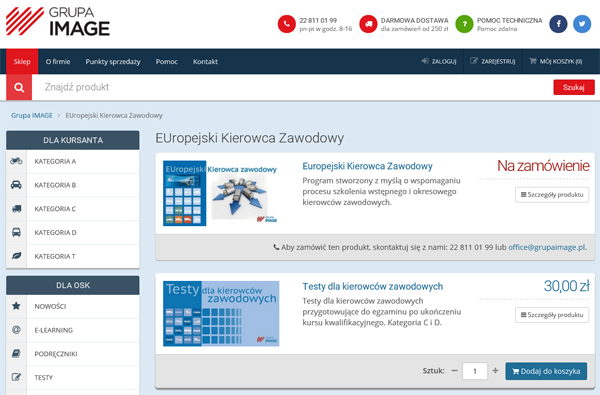Click the motorcycle icon for Kategoria A
Viewport: 600px width, 395px height.
pyautogui.click(x=16, y=161)
